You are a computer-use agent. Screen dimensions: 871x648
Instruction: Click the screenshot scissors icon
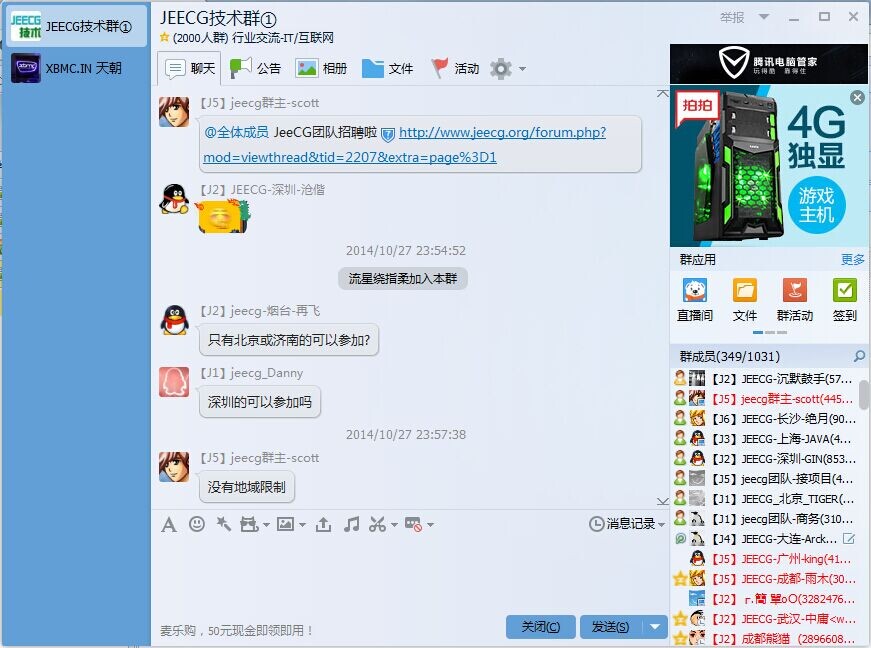point(377,524)
